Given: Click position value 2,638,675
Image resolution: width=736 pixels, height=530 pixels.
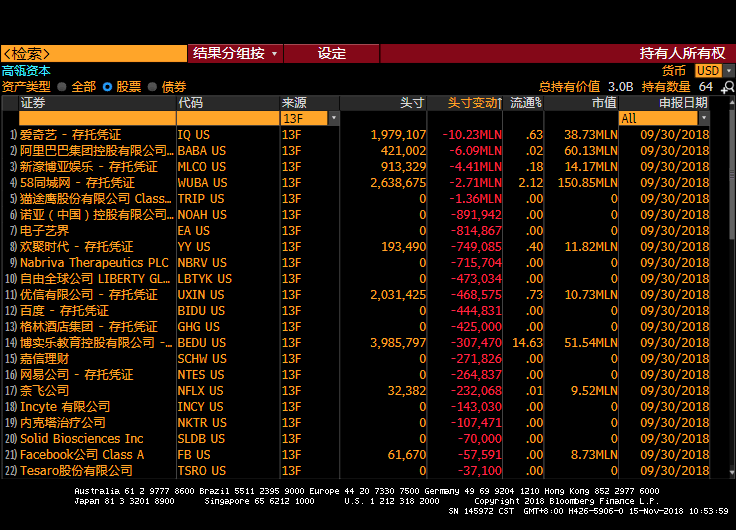Looking at the screenshot, I should point(398,183).
